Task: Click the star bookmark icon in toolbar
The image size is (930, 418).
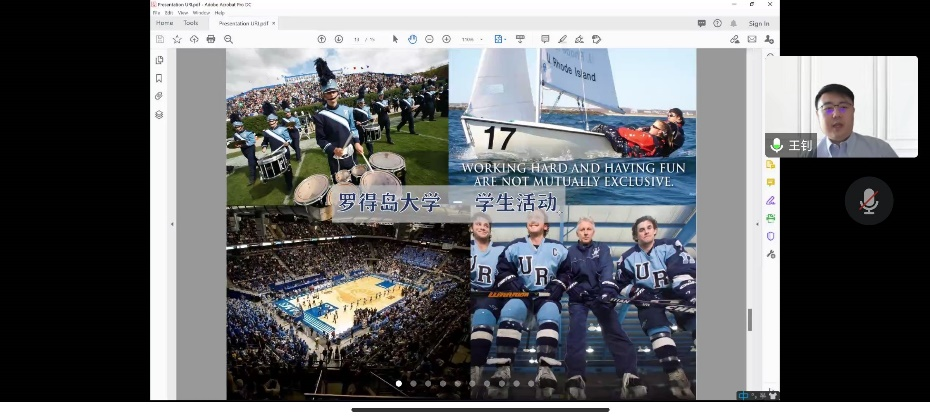Action: point(177,39)
